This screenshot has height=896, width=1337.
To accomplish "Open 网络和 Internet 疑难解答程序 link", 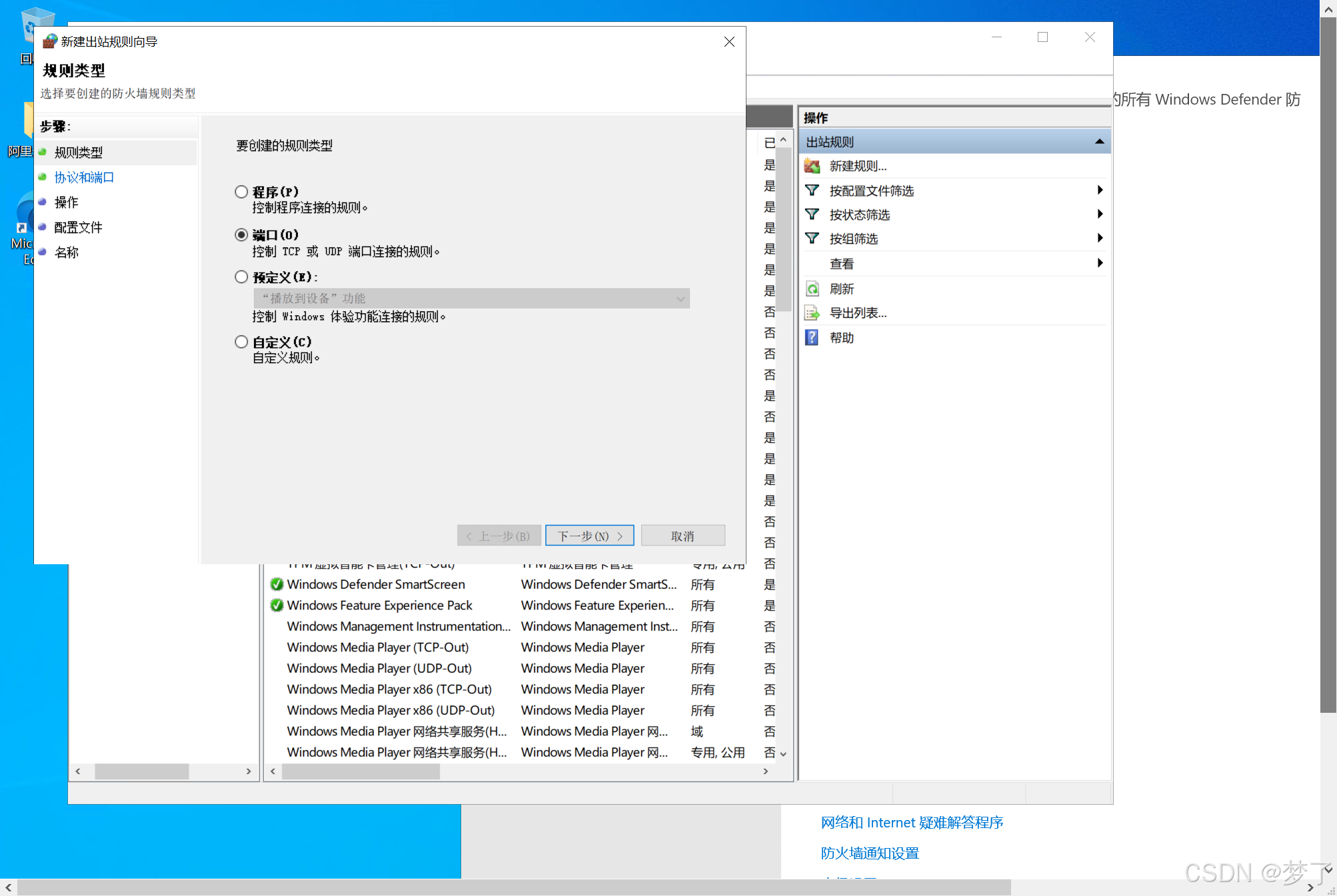I will tap(912, 823).
